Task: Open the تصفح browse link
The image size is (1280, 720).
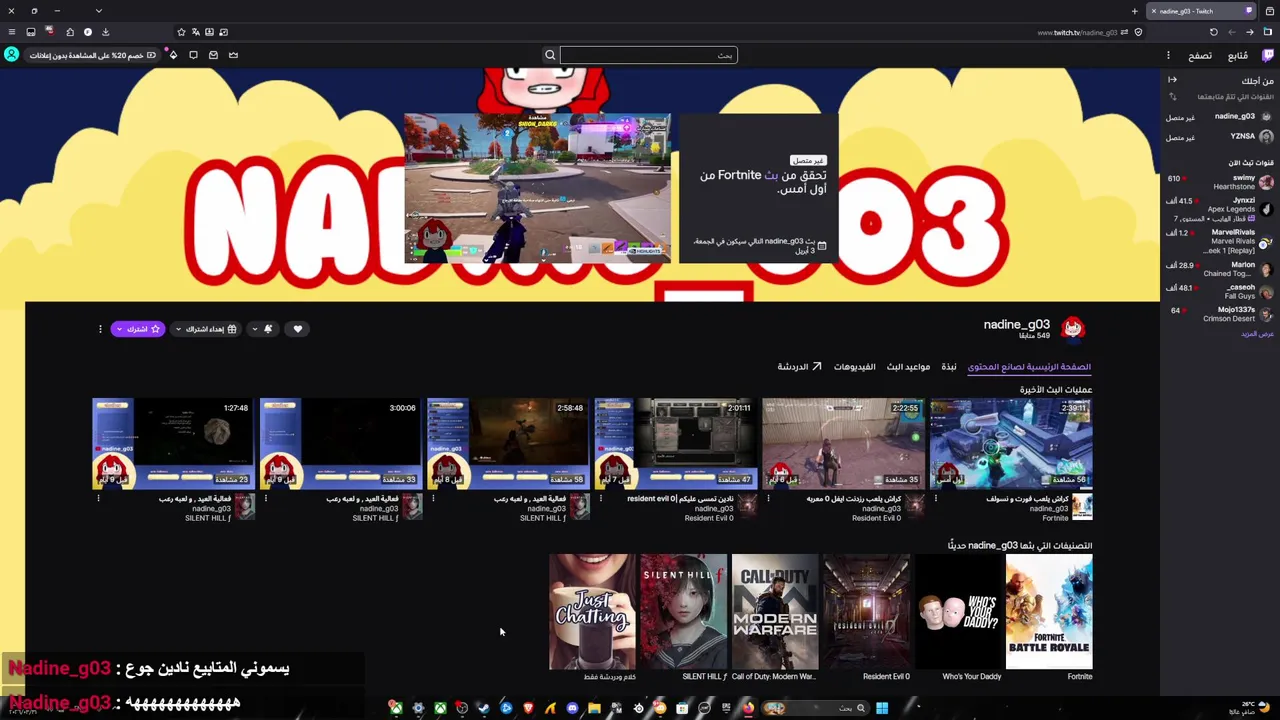Action: (1200, 55)
